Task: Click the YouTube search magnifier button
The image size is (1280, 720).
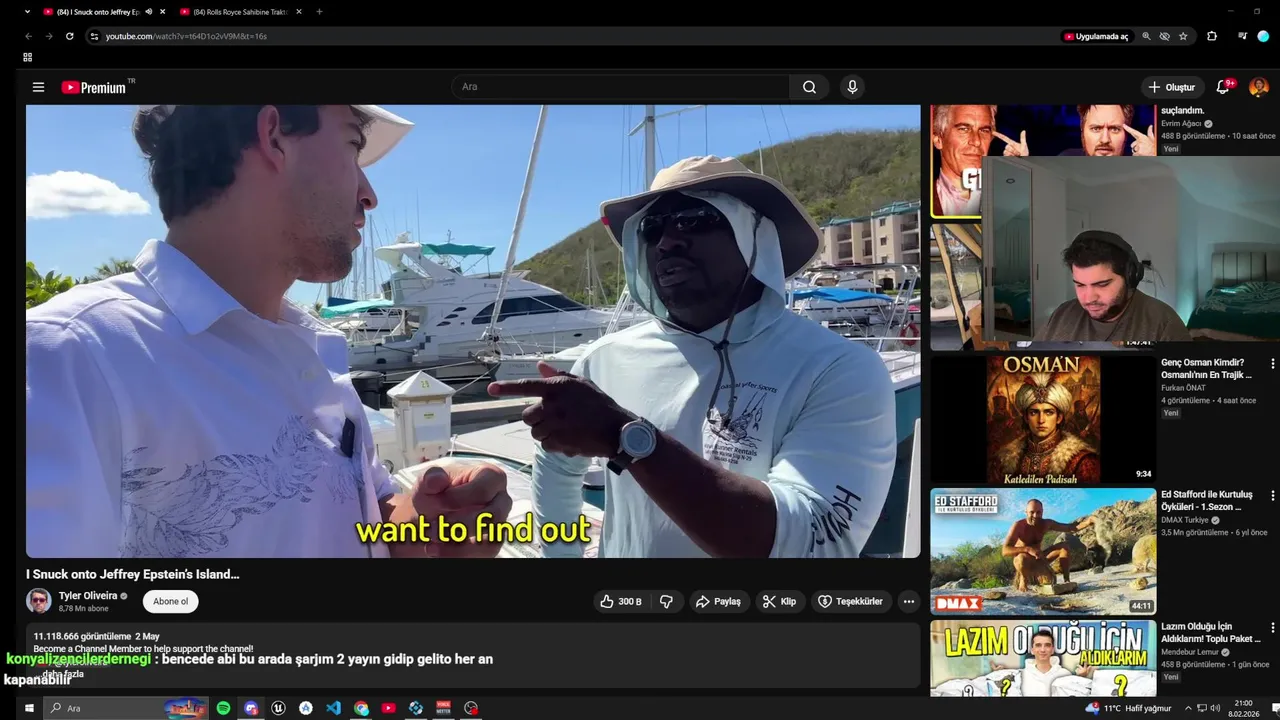Action: point(809,87)
